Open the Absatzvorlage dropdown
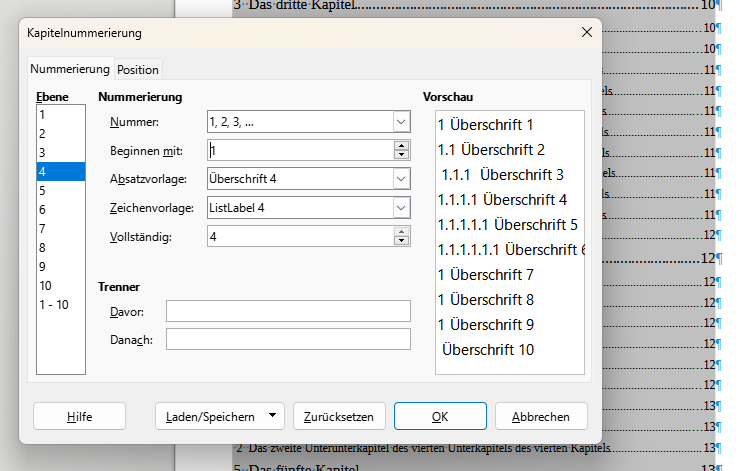 [x=401, y=179]
